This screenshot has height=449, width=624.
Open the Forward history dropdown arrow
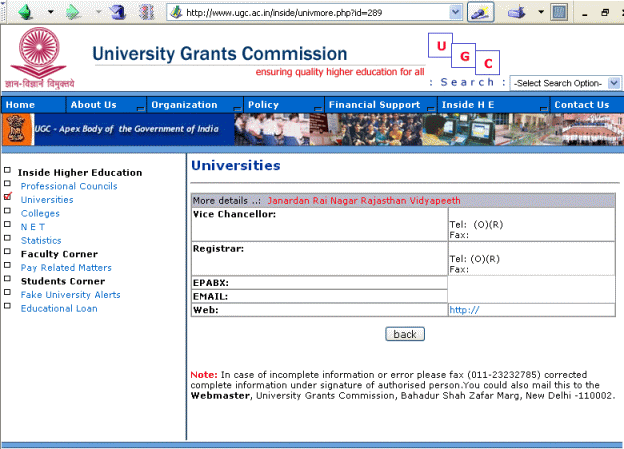point(98,12)
